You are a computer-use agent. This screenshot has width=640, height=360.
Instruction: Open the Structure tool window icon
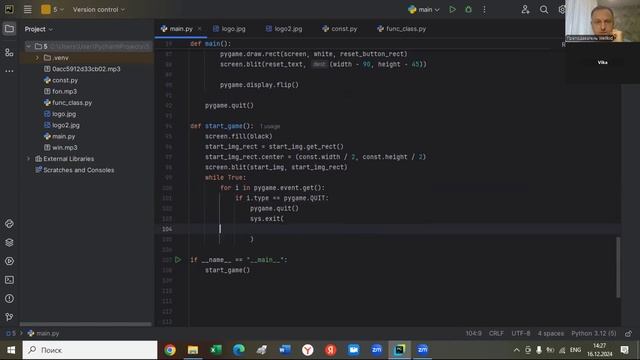click(x=9, y=52)
